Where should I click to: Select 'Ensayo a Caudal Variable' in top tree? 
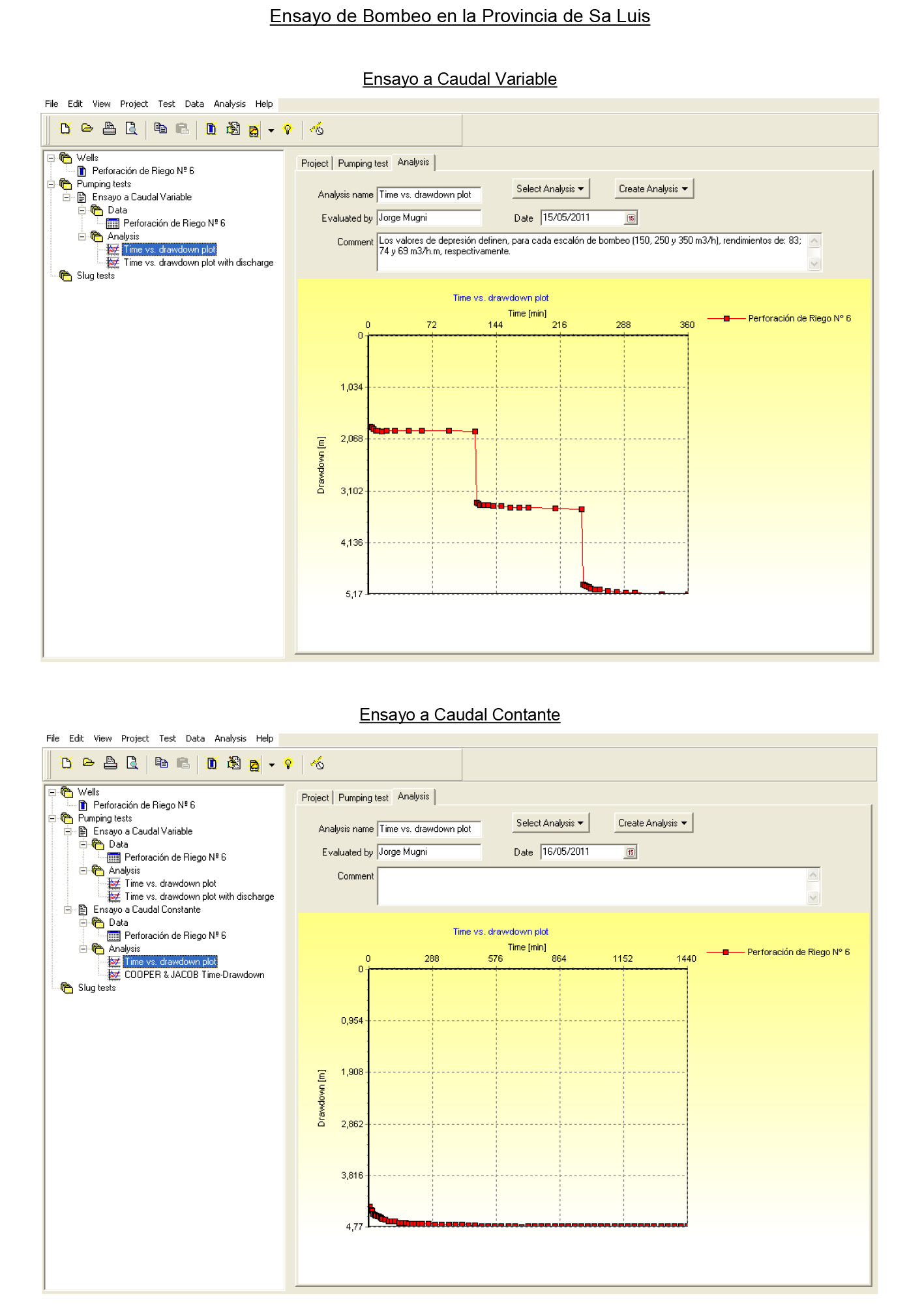click(x=142, y=197)
